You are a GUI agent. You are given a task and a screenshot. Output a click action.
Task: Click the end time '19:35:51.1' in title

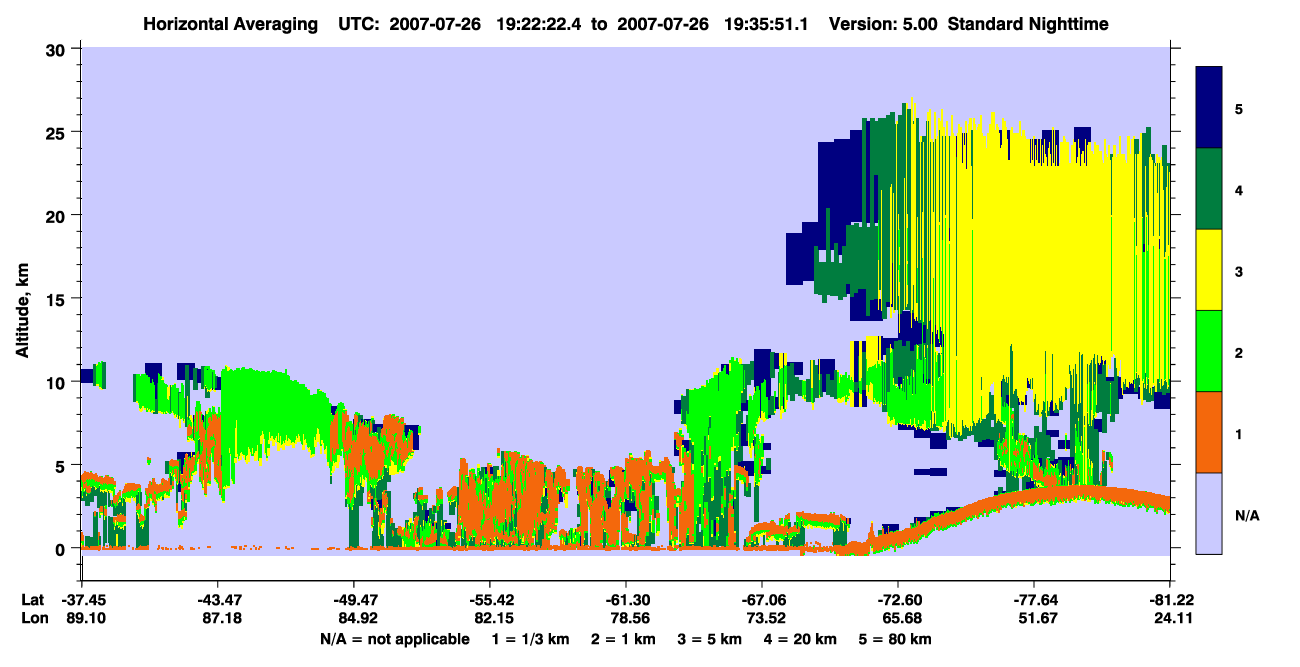765,23
